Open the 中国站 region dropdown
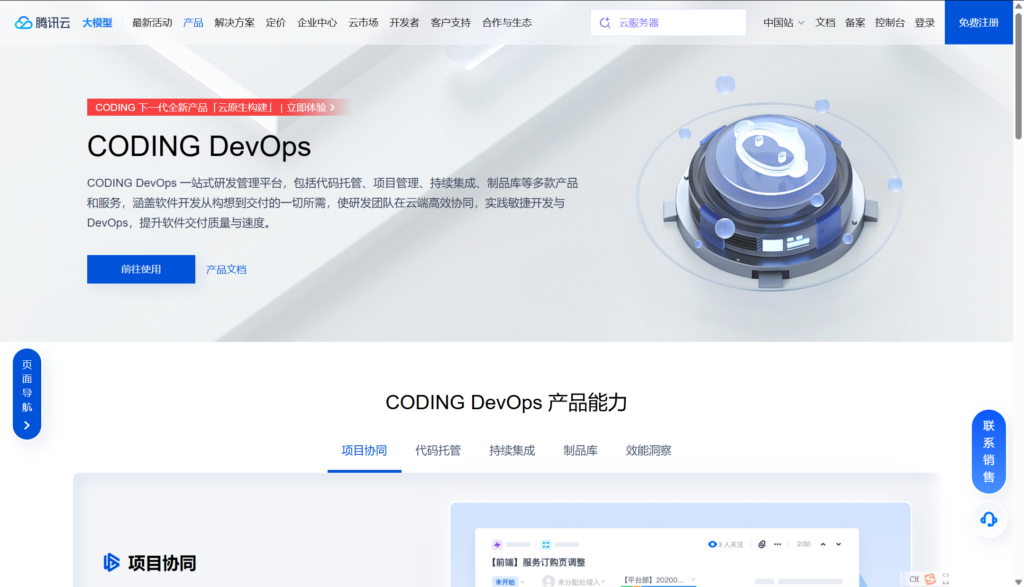The height and width of the screenshot is (587, 1024). [783, 23]
